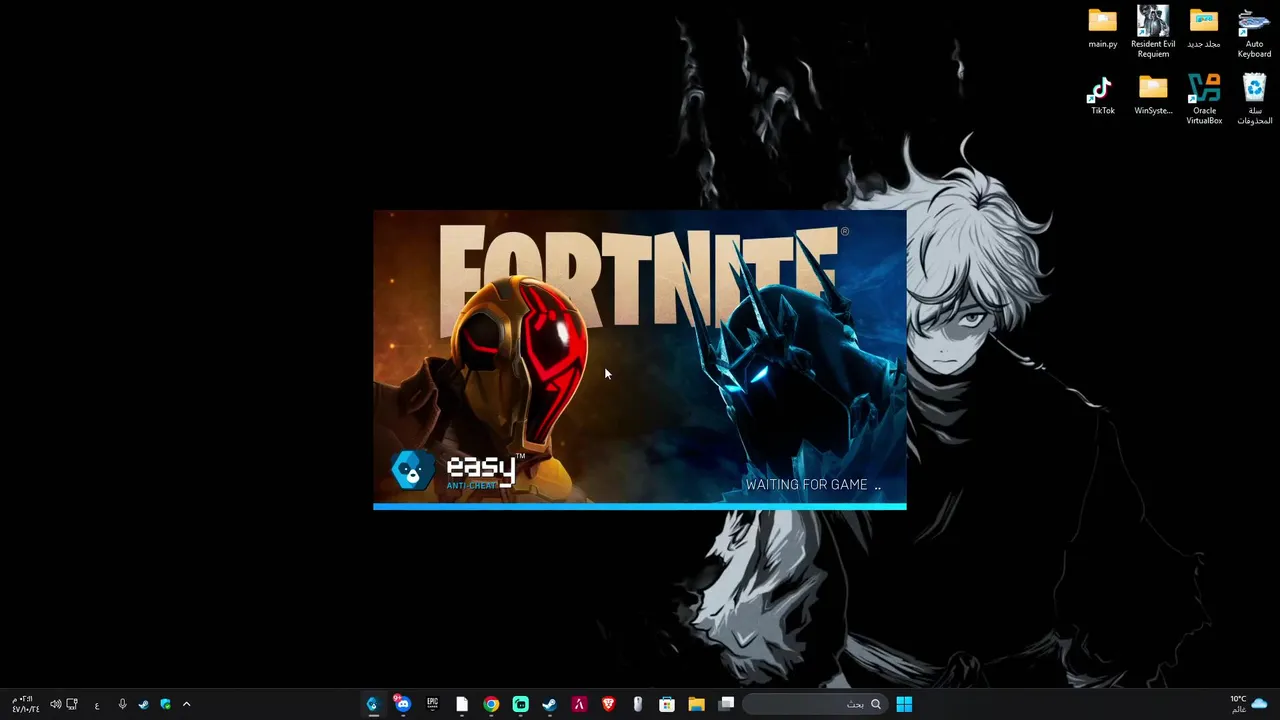Viewport: 1280px width, 720px height.
Task: Open Microsoft Store from the taskbar
Action: click(x=667, y=704)
